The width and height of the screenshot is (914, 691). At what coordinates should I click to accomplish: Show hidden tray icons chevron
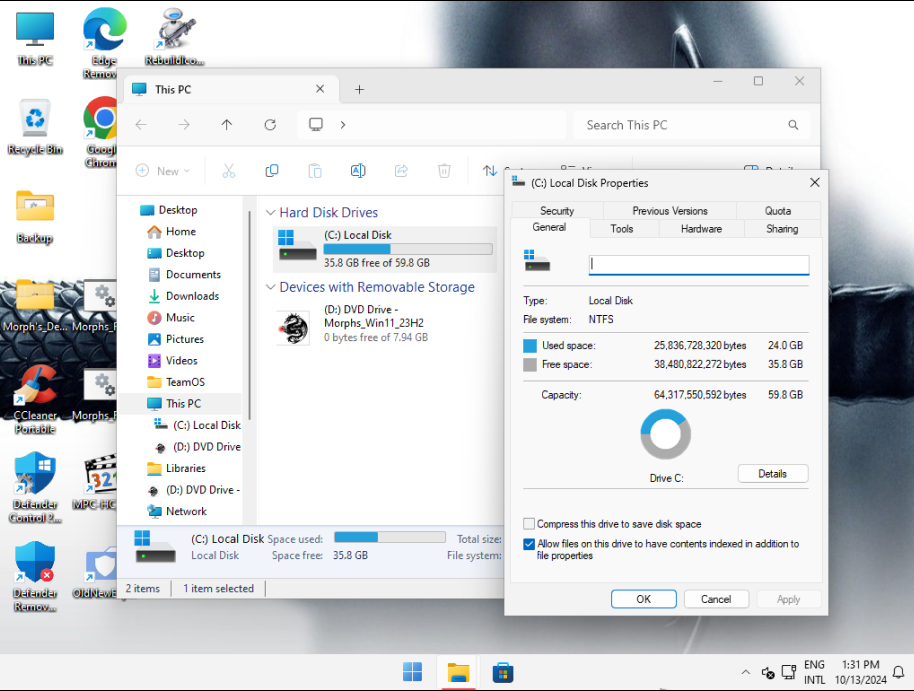click(746, 672)
